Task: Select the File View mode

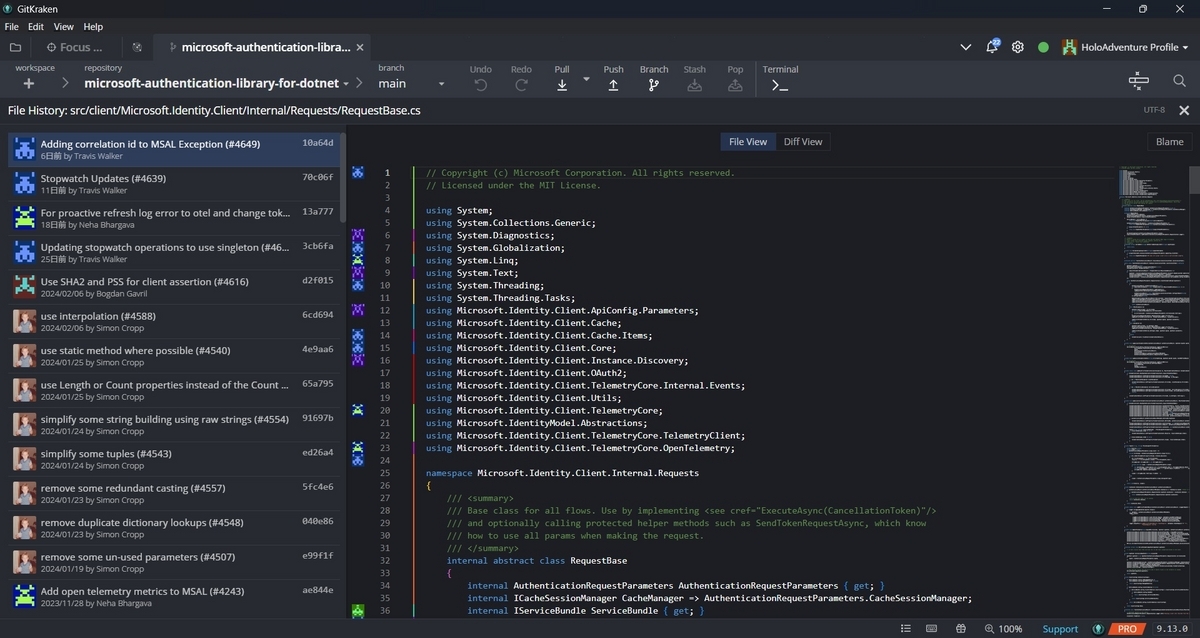Action: tap(748, 142)
